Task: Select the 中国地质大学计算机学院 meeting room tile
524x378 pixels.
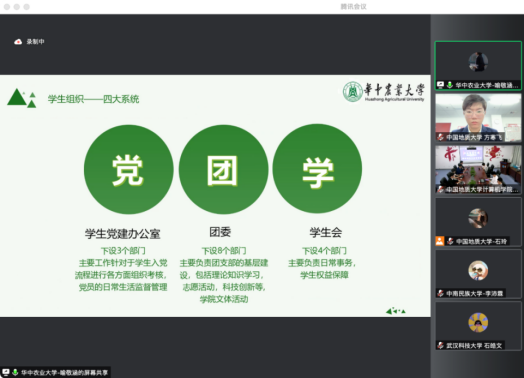Action: point(478,170)
